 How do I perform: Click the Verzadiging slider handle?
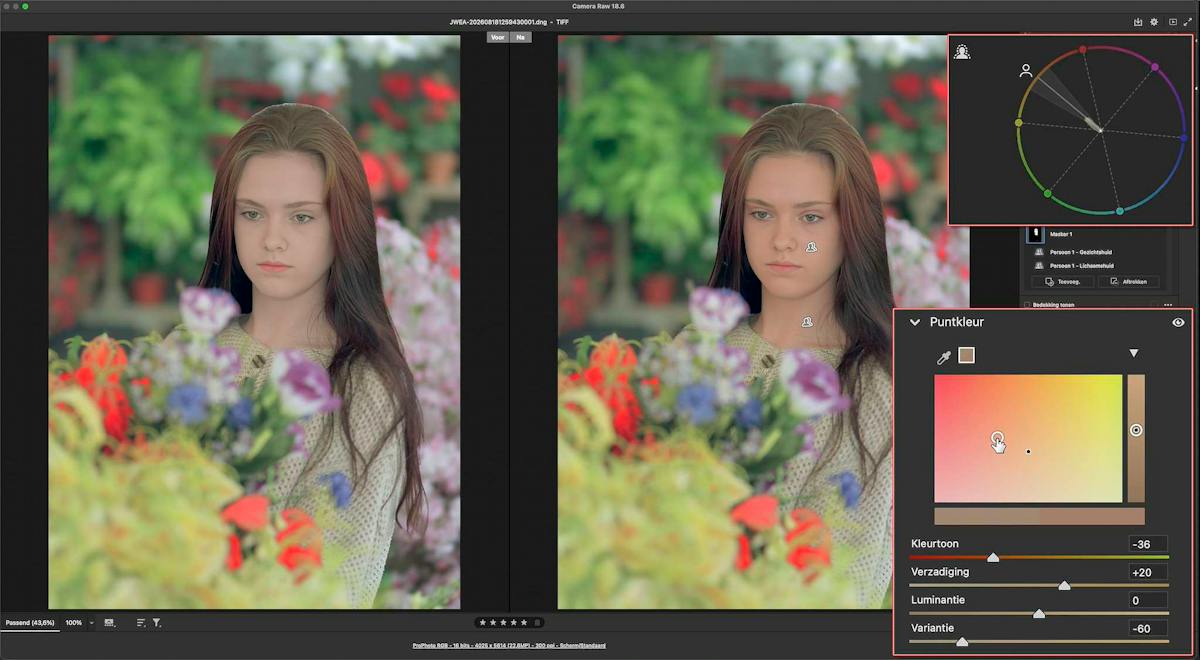click(1064, 586)
